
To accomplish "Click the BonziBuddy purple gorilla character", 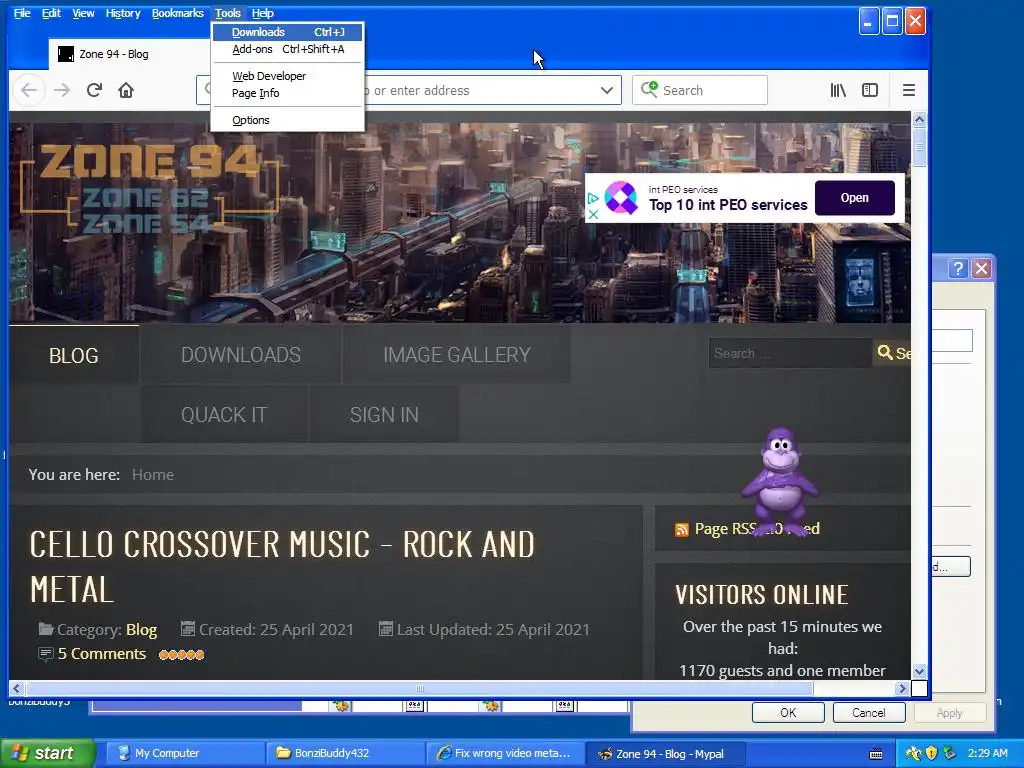I will pos(780,481).
